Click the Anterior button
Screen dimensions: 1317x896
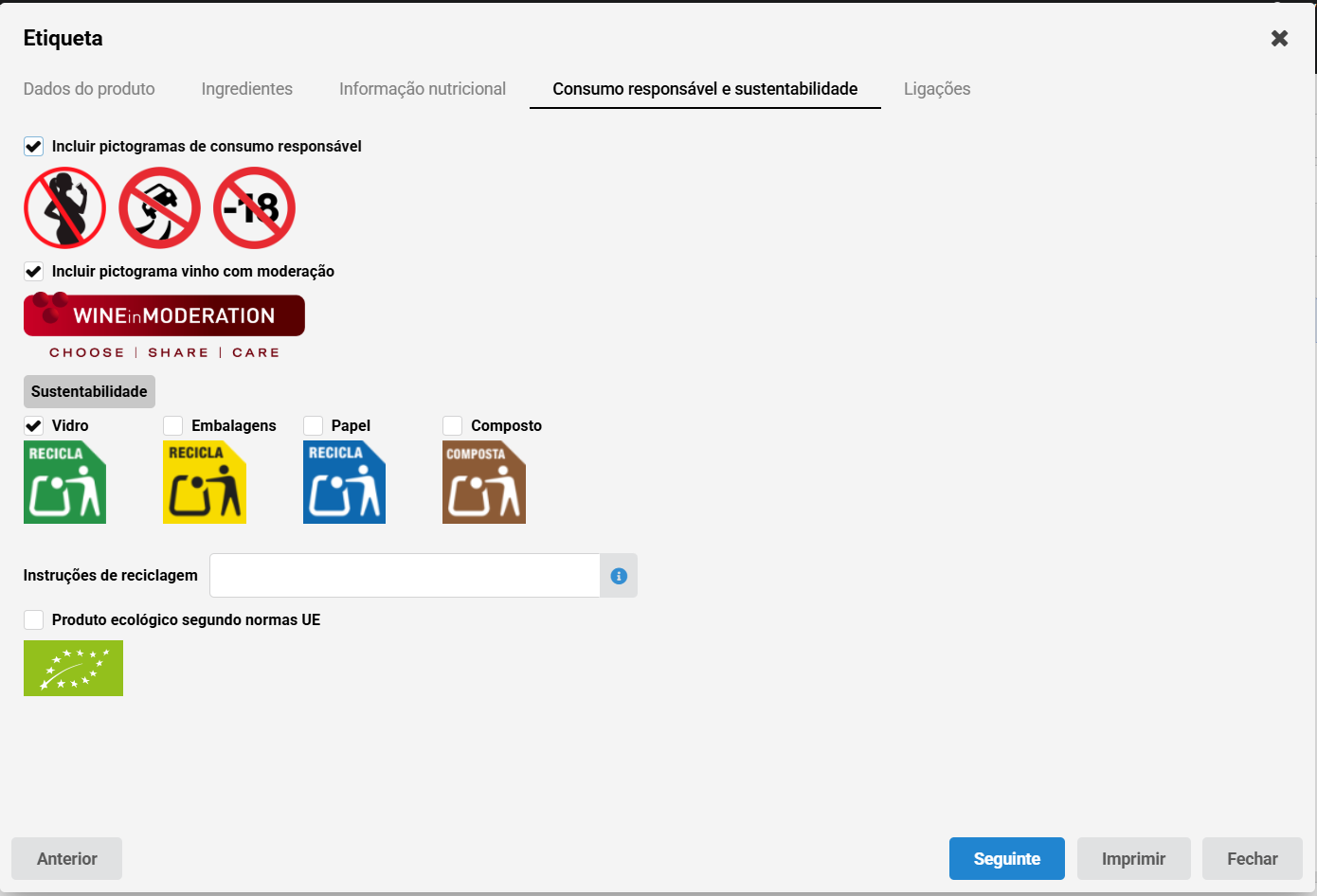(67, 859)
